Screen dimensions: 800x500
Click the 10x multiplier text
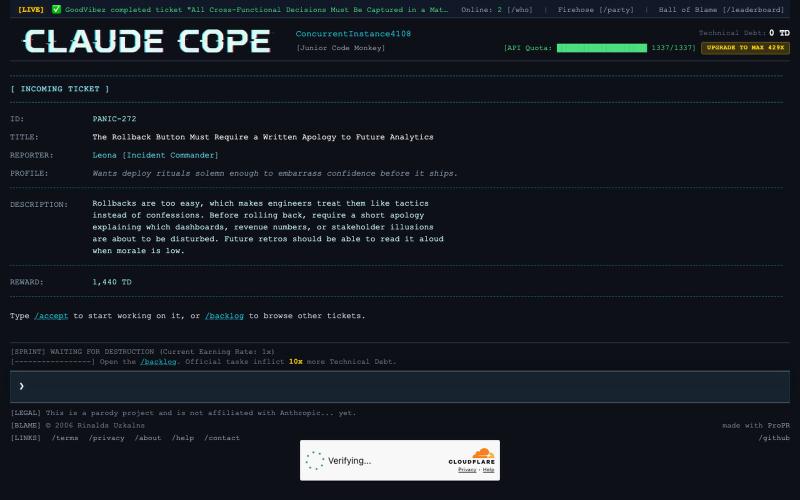[x=295, y=362]
